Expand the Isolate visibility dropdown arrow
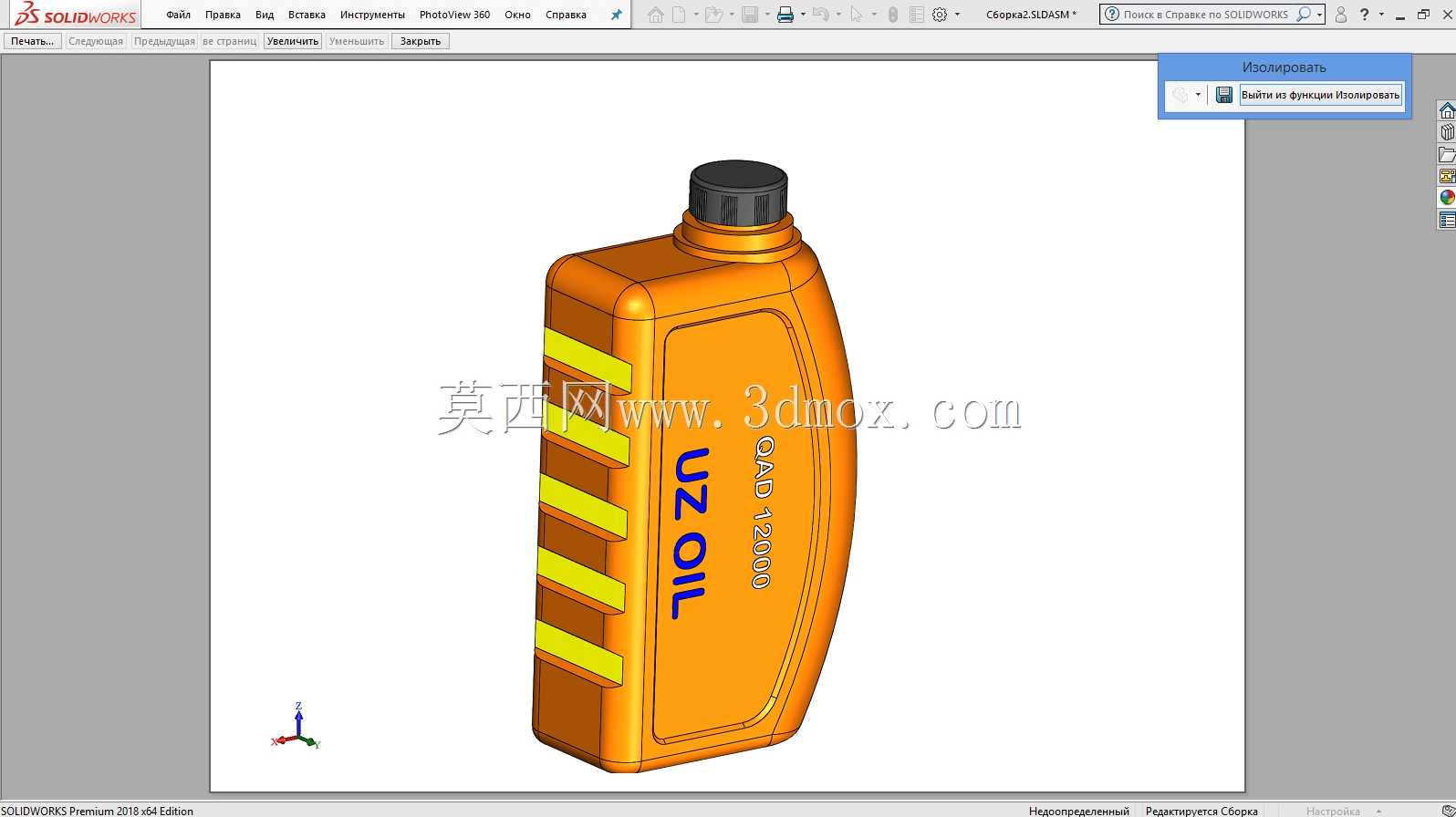 tap(1198, 95)
